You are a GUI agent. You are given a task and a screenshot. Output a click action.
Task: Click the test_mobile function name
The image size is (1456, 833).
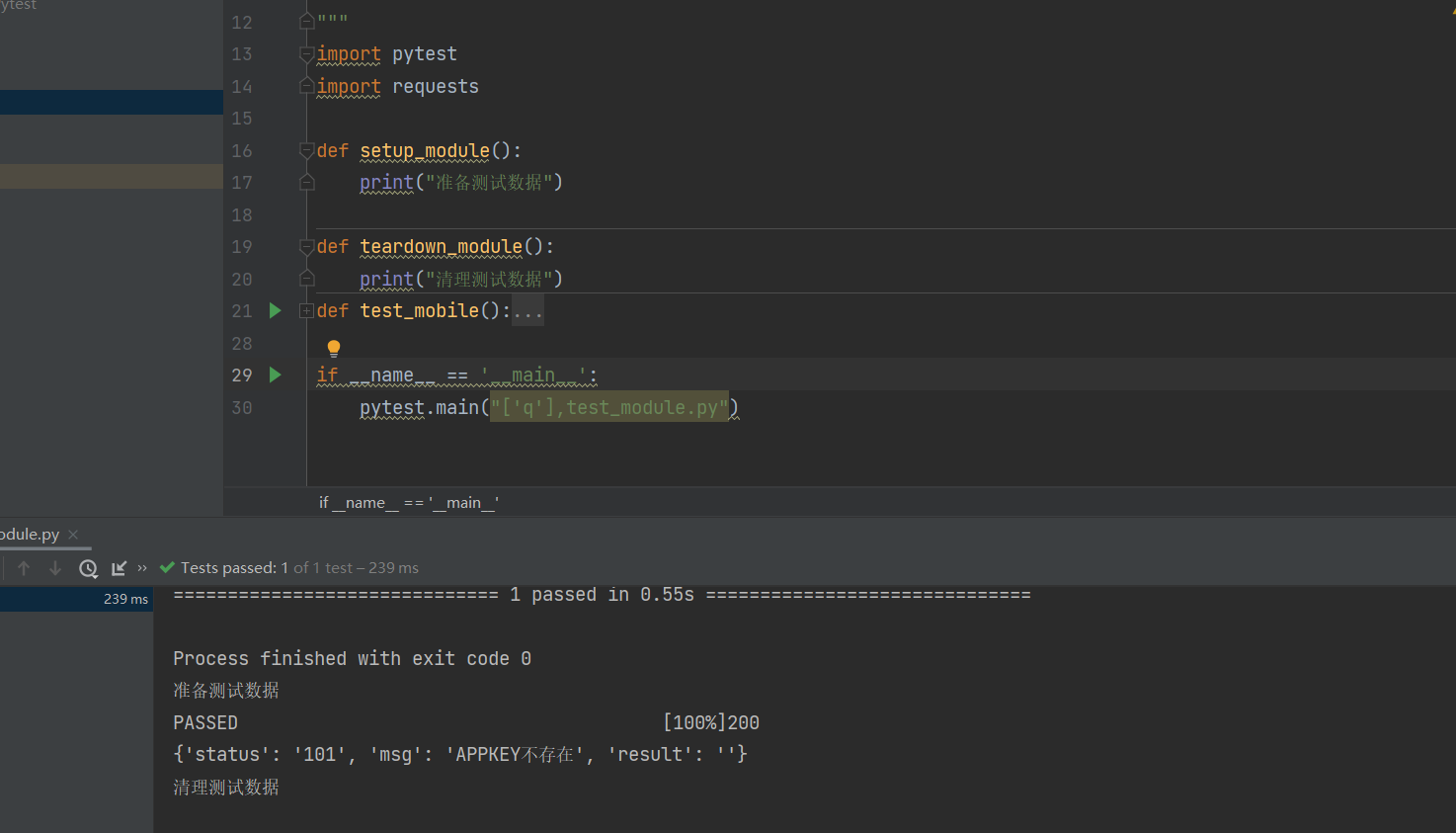coord(419,310)
